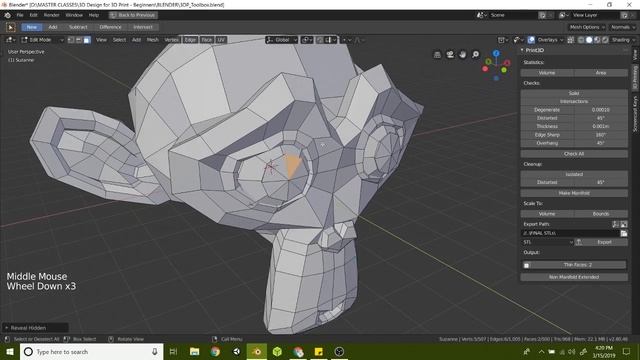Viewport: 640px width, 360px height.
Task: Open Global transform orientation dropdown
Action: pyautogui.click(x=282, y=40)
